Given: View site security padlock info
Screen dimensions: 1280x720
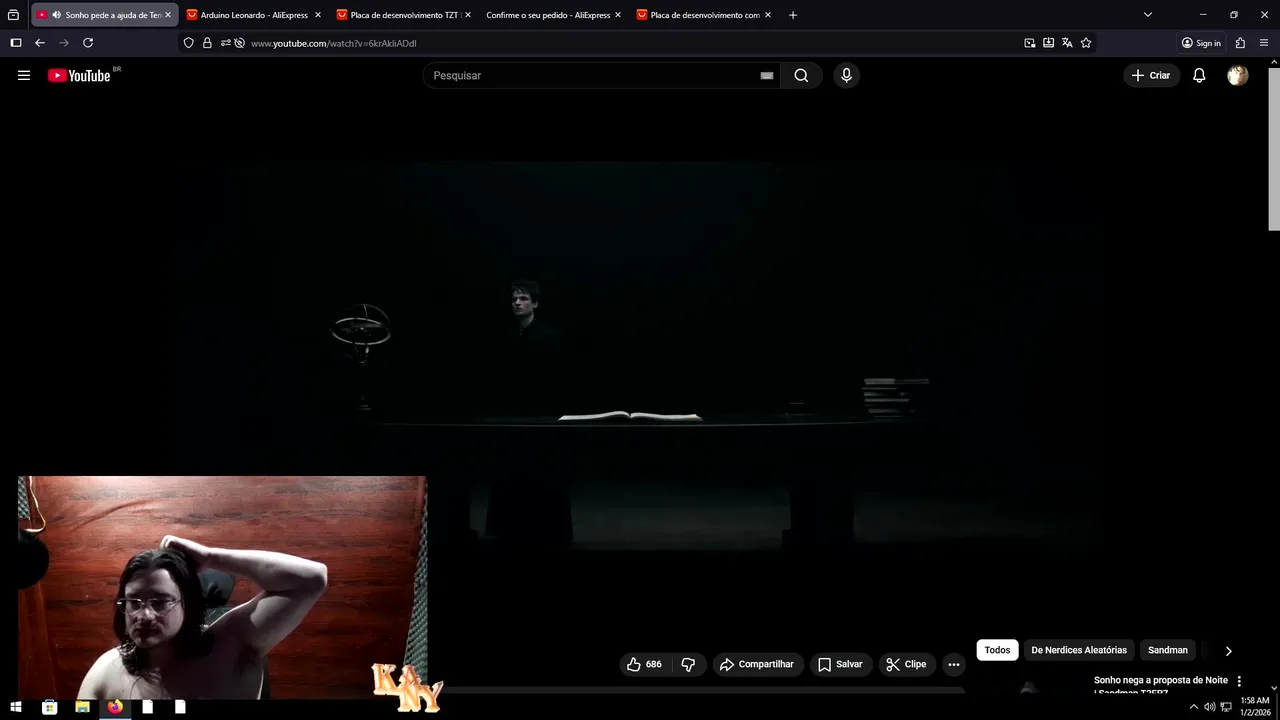Looking at the screenshot, I should (207, 43).
